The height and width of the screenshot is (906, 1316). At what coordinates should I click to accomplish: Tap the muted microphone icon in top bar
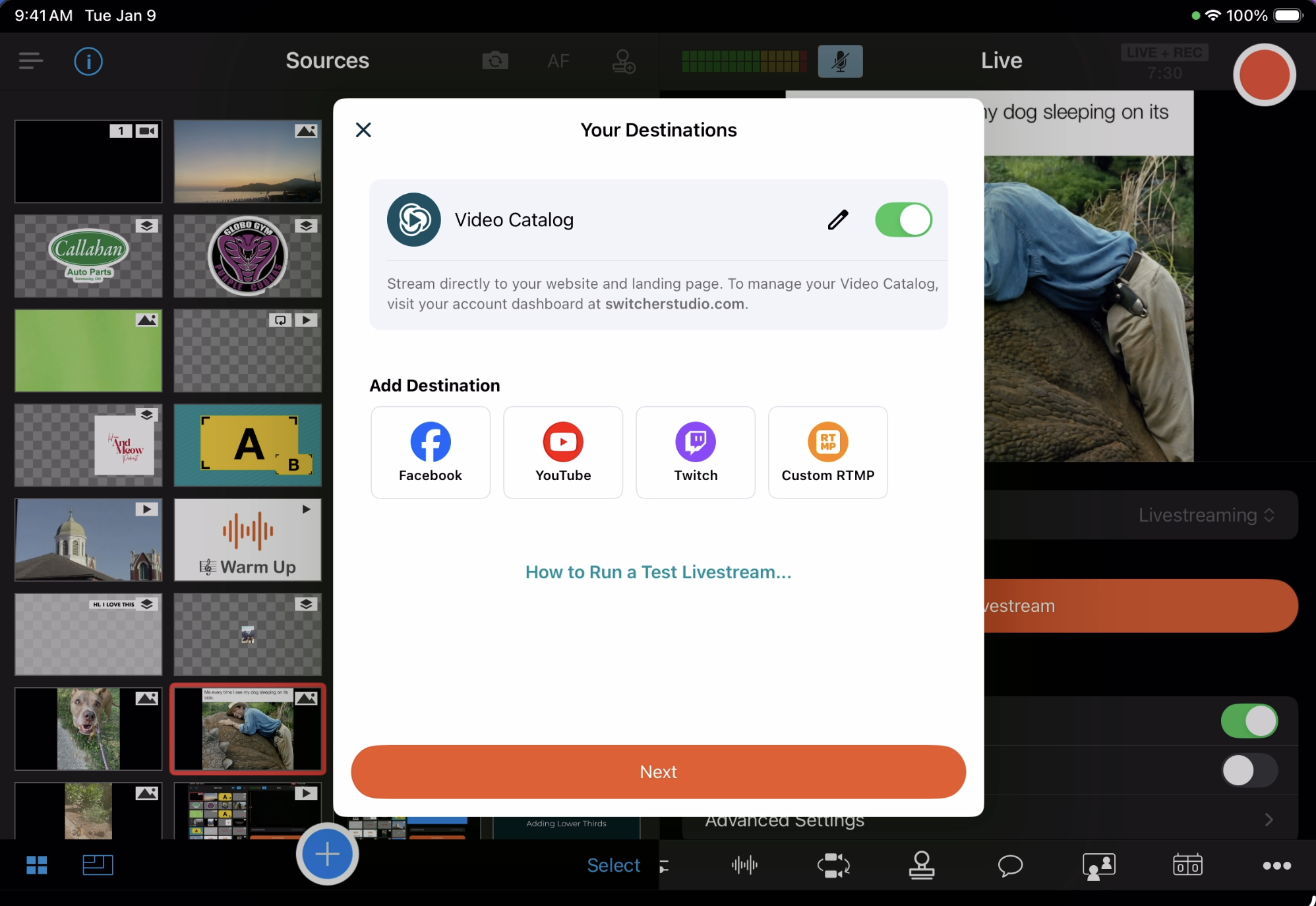(x=840, y=61)
